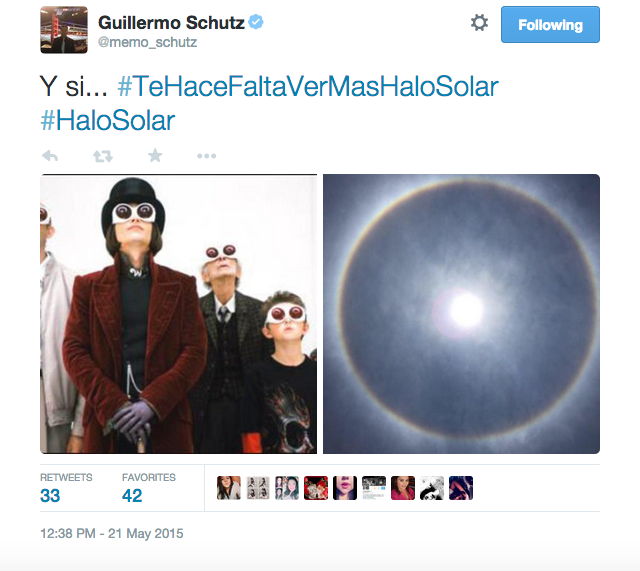Click the 12:38 PM - 21 May 2015 timestamp

pos(112,533)
